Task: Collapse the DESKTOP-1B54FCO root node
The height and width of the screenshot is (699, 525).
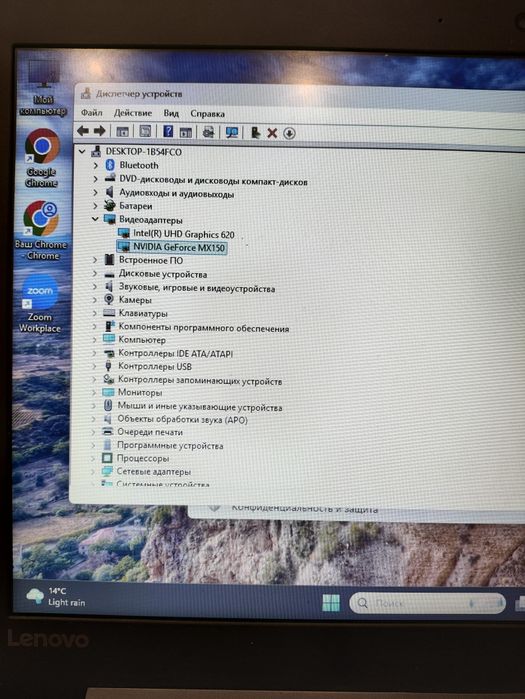Action: tap(82, 152)
